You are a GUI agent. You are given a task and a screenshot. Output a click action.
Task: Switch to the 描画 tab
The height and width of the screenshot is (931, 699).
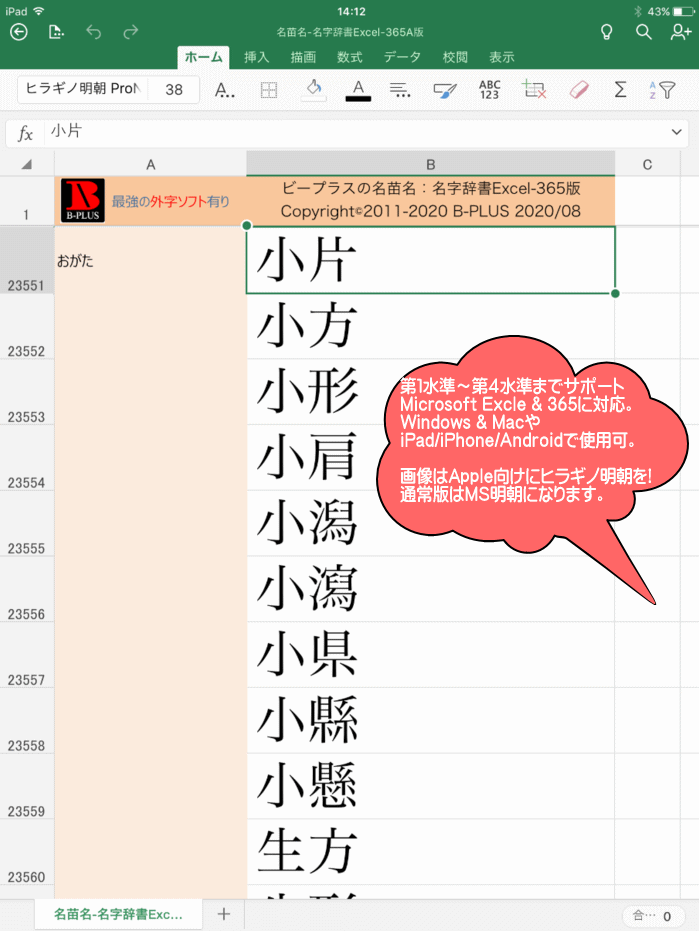coord(303,58)
